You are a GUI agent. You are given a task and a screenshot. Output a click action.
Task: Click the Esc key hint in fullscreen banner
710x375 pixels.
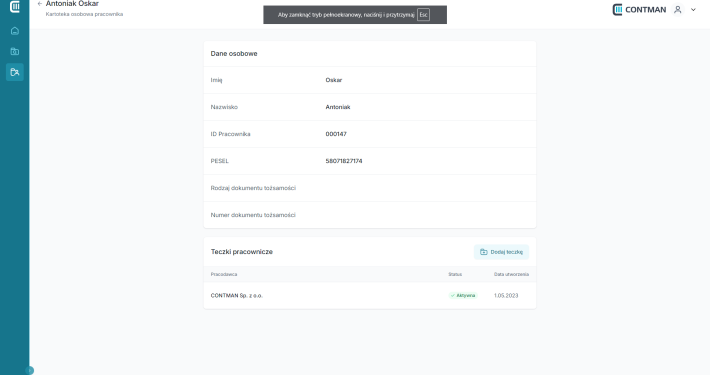point(423,14)
